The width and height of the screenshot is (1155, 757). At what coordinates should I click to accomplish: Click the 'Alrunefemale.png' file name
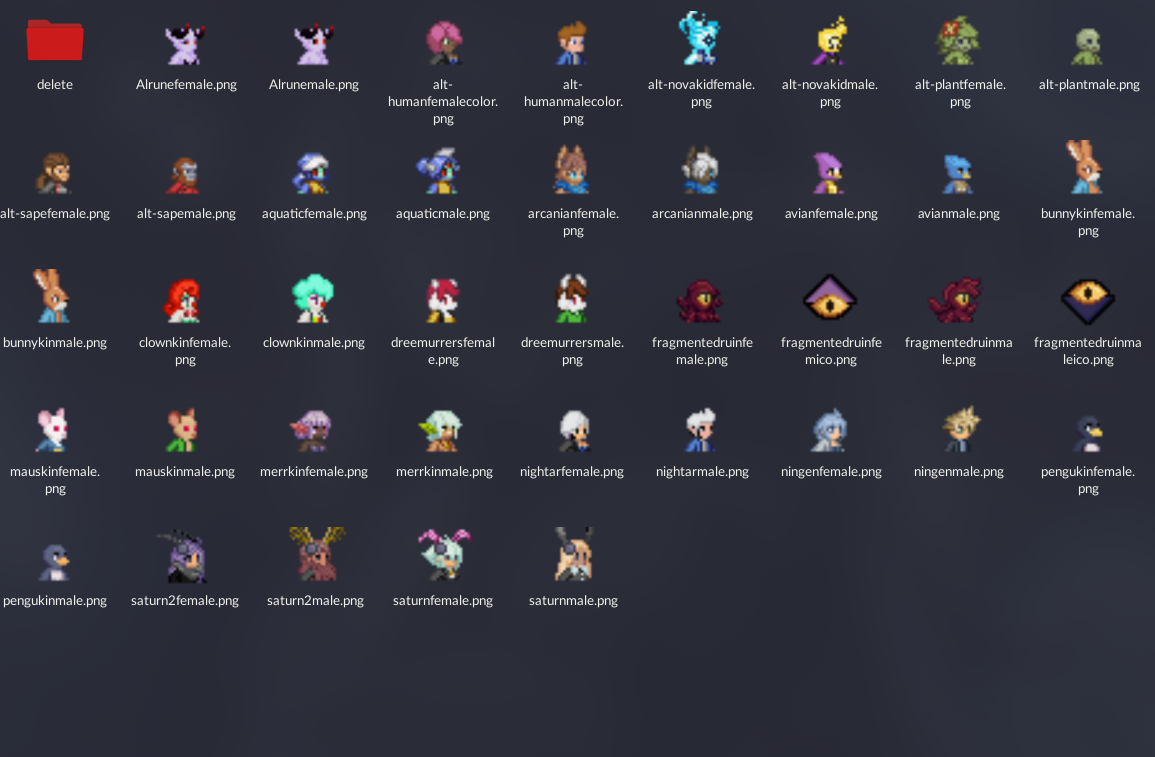[x=186, y=85]
